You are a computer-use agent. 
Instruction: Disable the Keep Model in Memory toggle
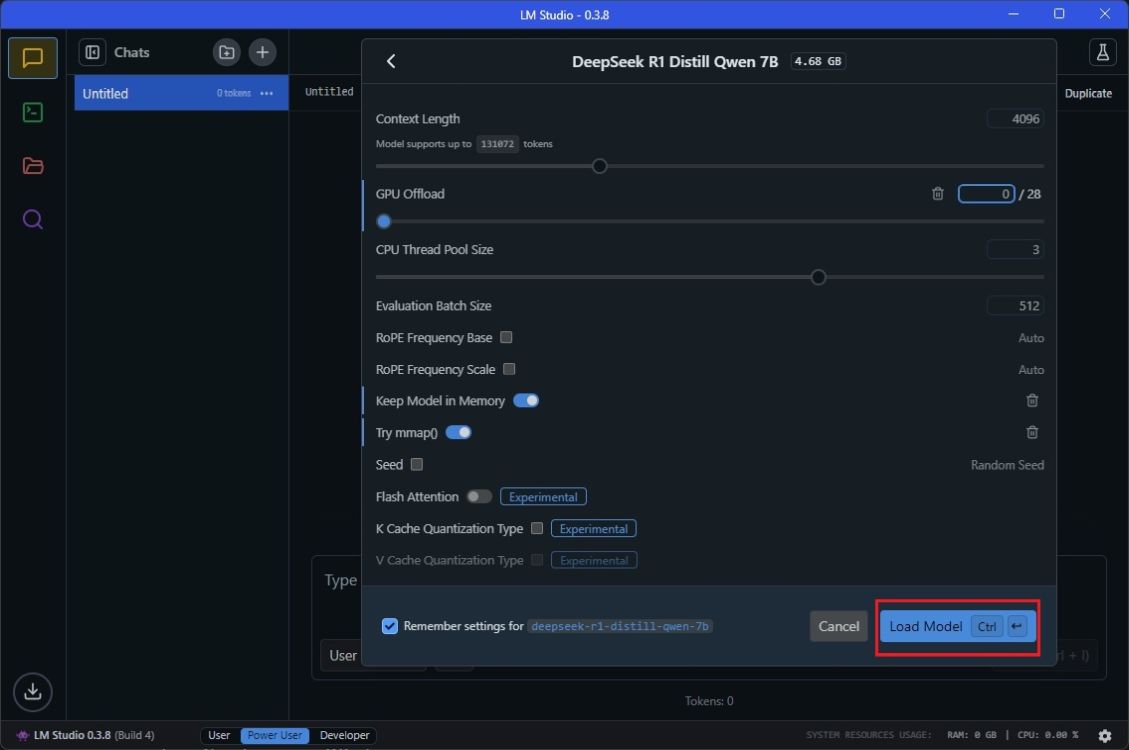526,400
